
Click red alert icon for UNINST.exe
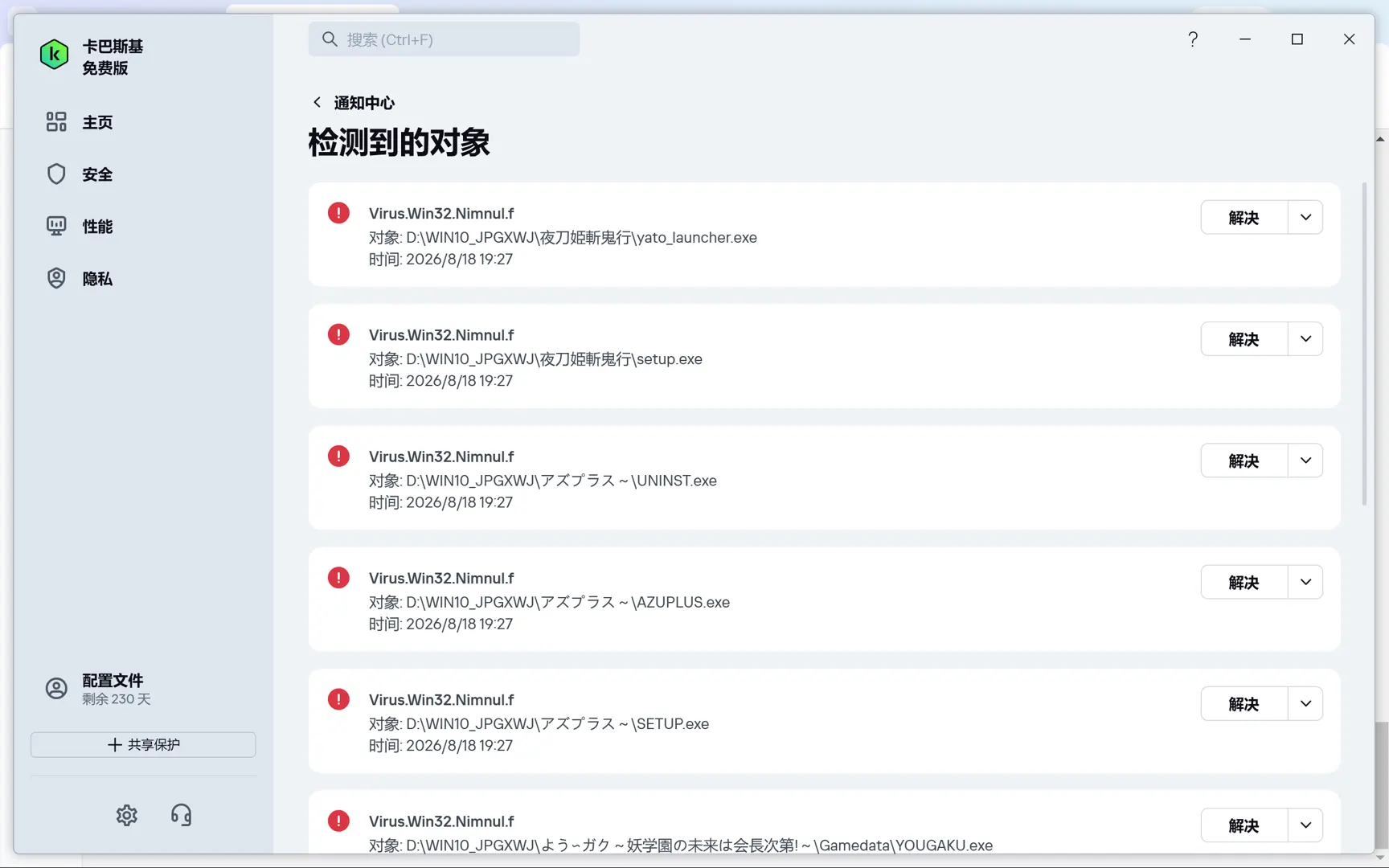(338, 457)
